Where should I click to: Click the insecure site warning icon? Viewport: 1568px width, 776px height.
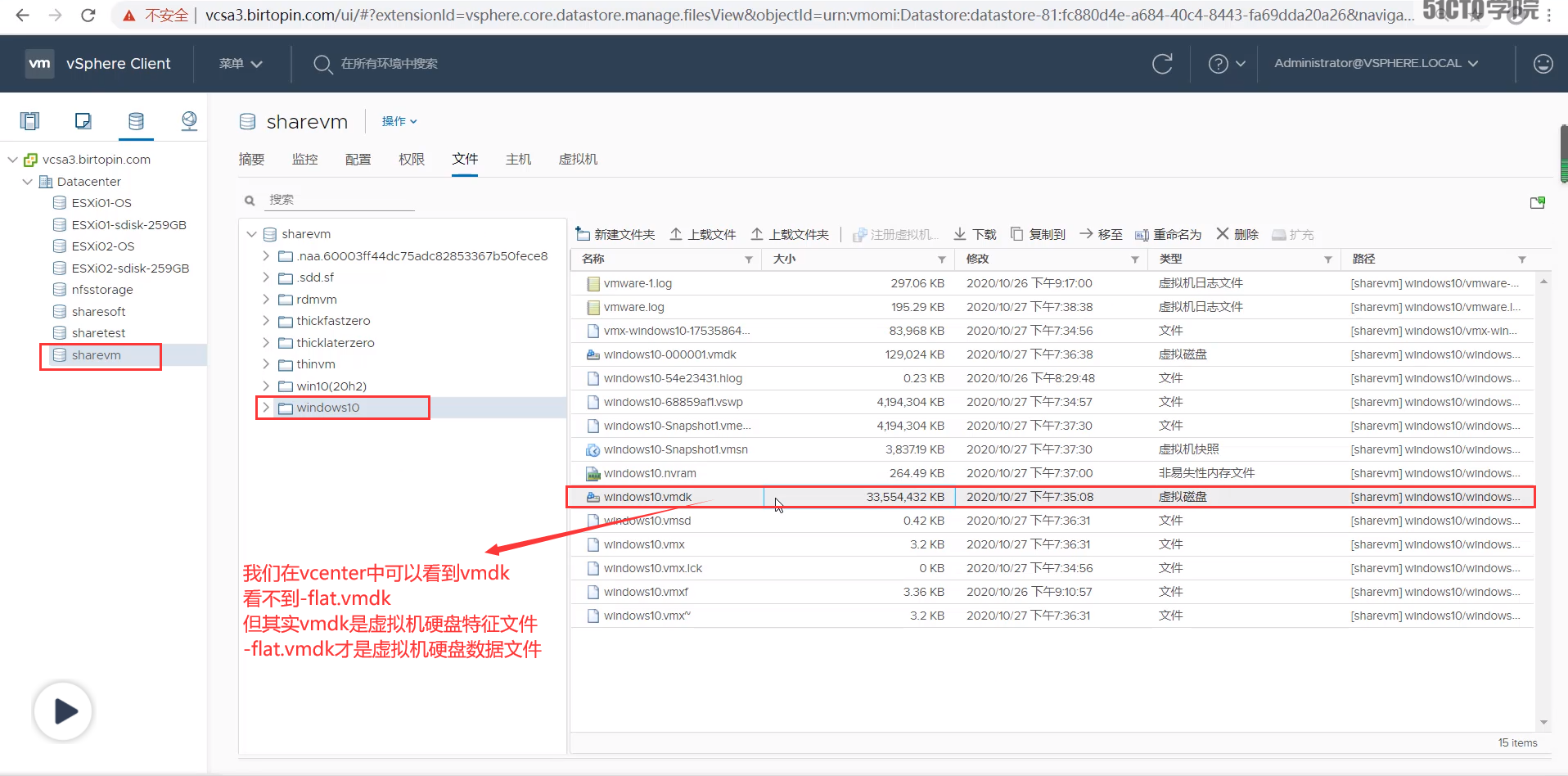point(129,16)
